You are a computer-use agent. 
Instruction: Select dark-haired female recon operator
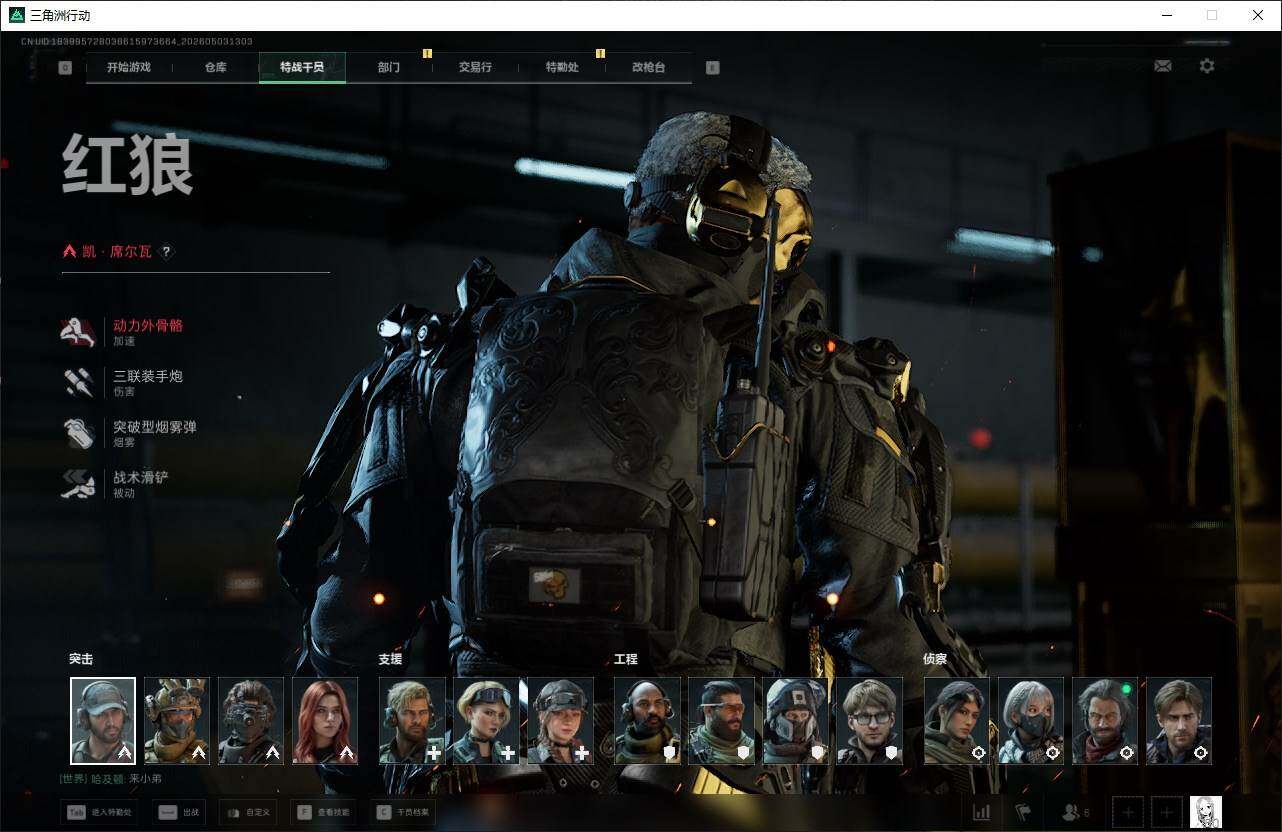pos(957,721)
